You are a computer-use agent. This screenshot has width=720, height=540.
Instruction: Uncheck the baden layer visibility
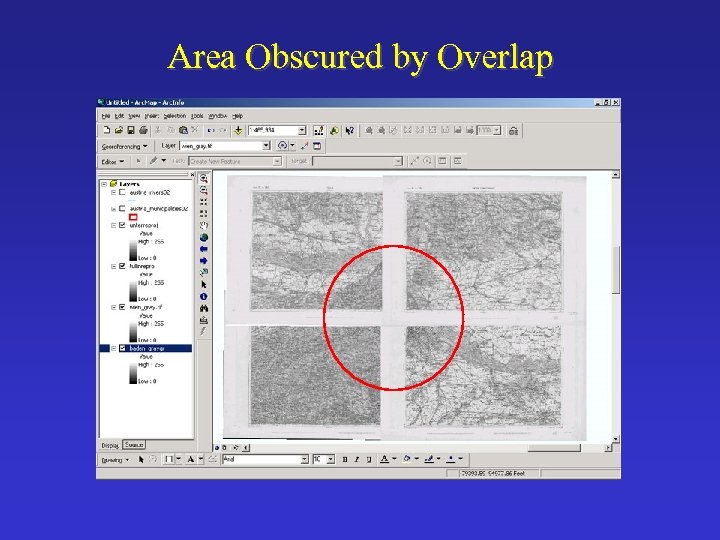pyautogui.click(x=122, y=349)
